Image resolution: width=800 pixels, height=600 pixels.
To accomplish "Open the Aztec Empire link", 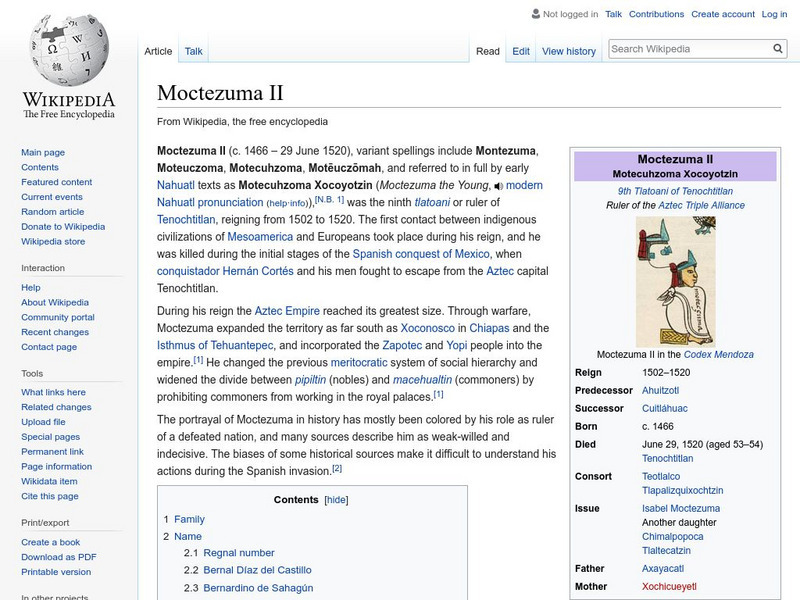I will (287, 311).
